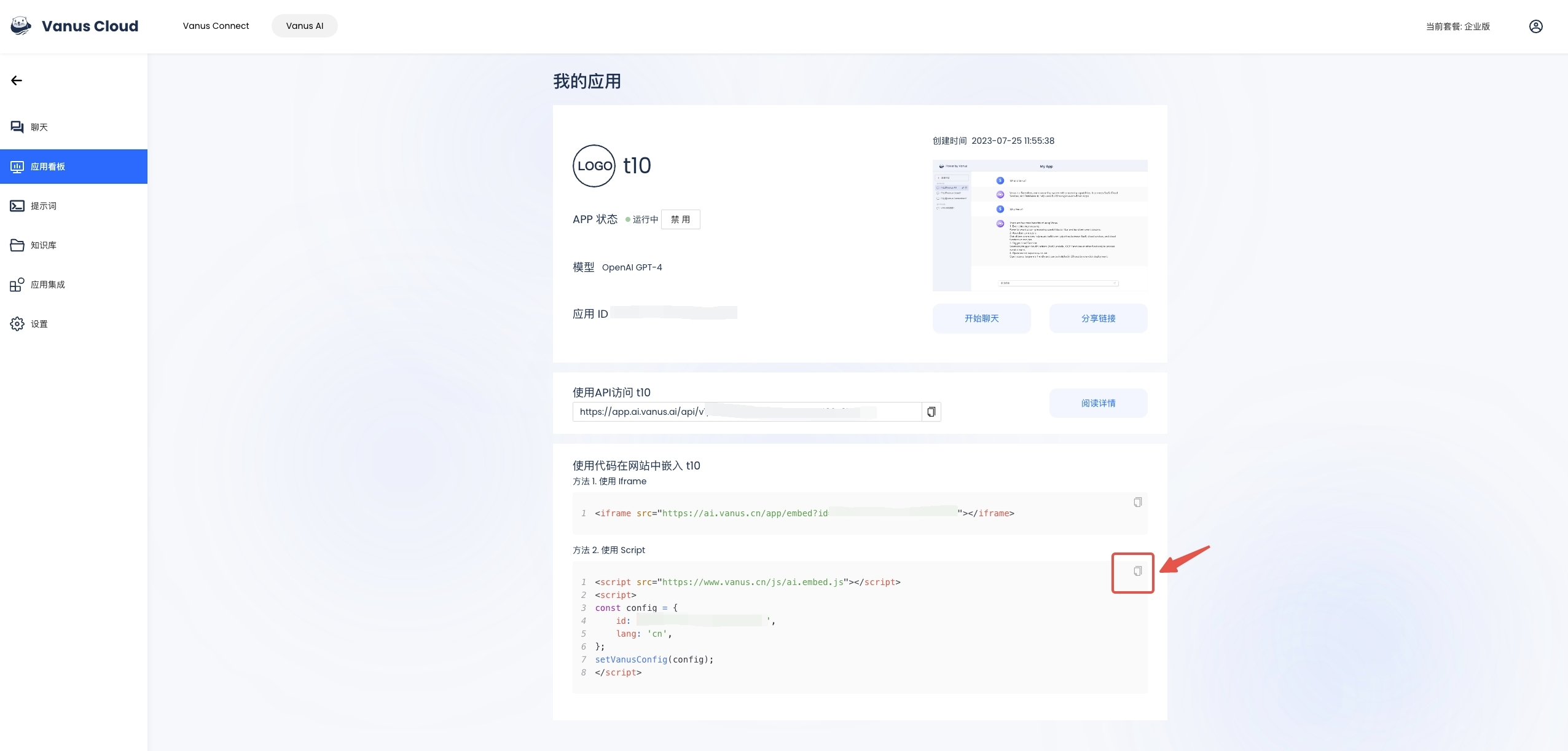
Task: Click the API URL input field
Action: click(x=747, y=412)
